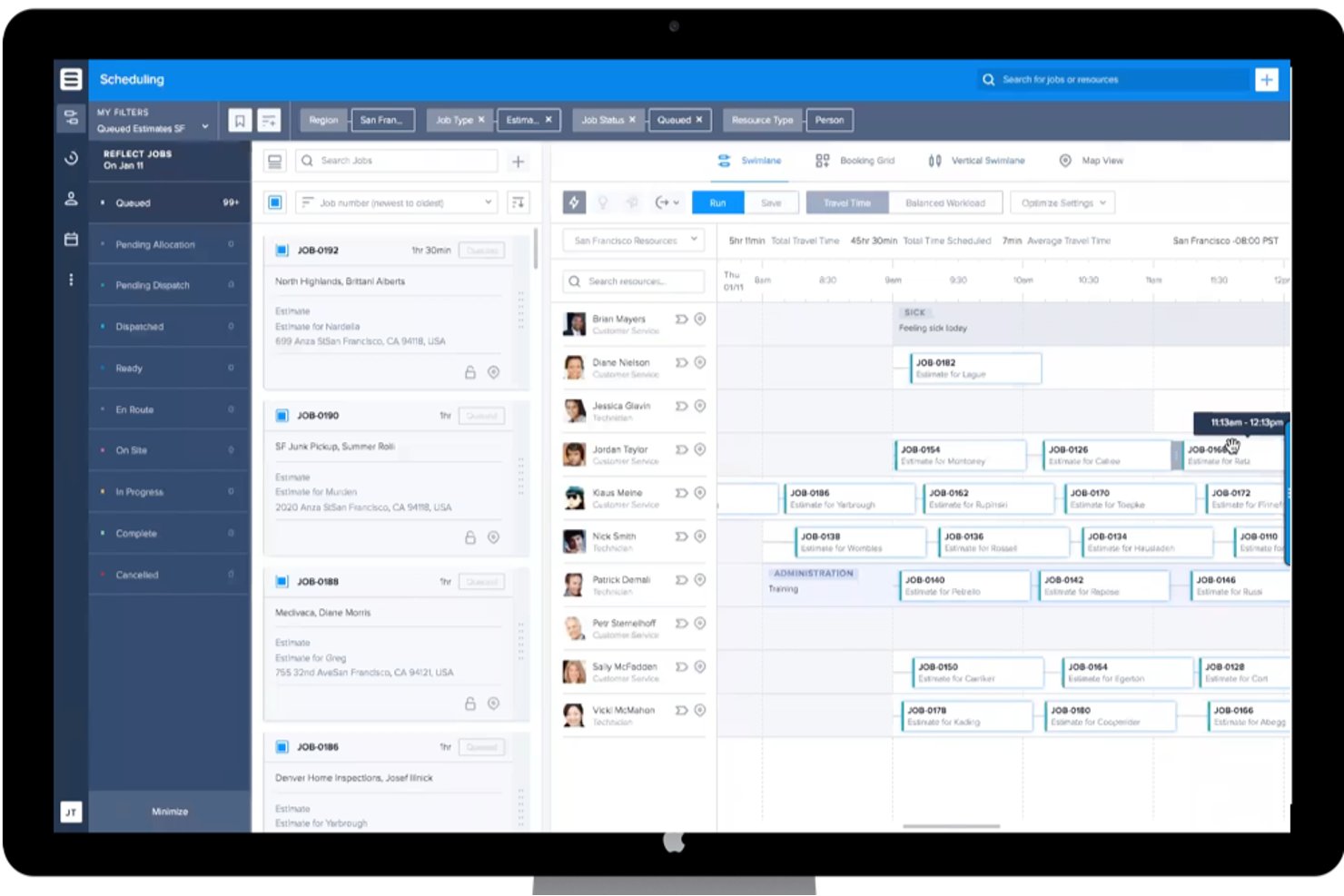Toggle checkbox for JOB-0192

[x=282, y=250]
